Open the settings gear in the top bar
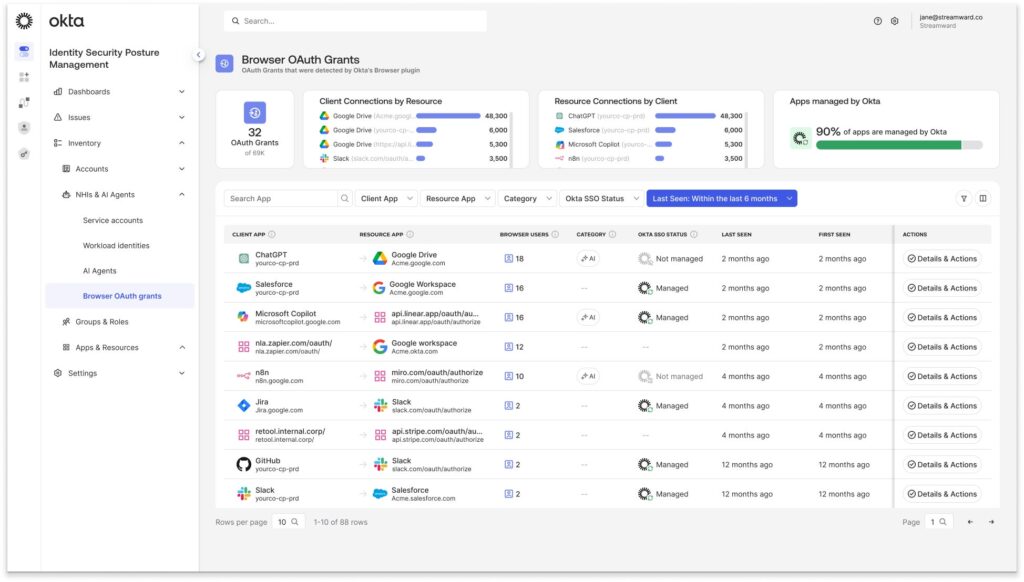Image resolution: width=1024 pixels, height=582 pixels. (895, 20)
